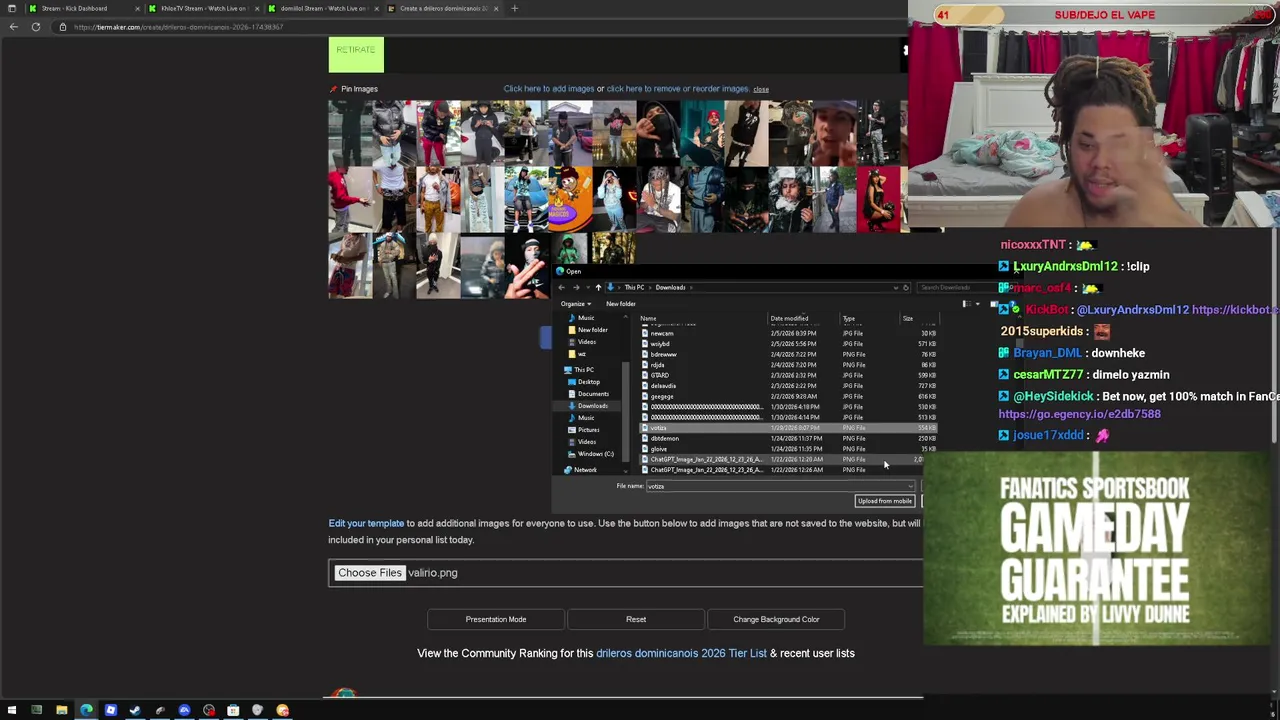Open drileros dominicanois 2026 Tier List link

point(681,653)
